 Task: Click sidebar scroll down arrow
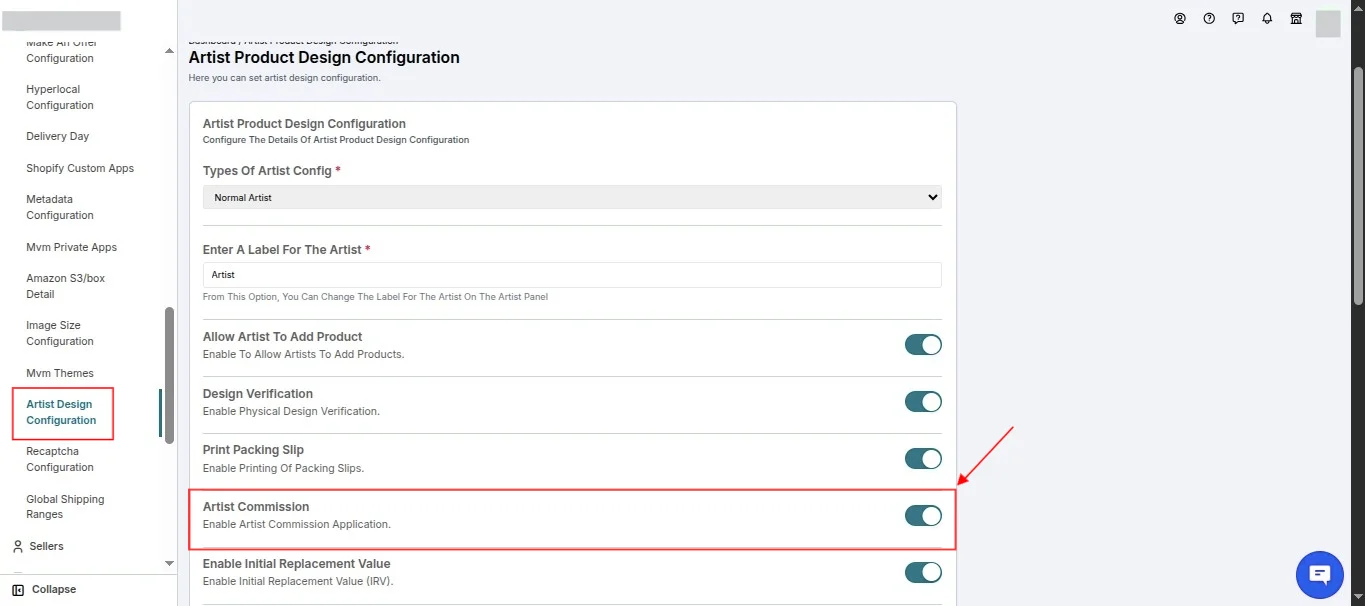click(x=169, y=564)
